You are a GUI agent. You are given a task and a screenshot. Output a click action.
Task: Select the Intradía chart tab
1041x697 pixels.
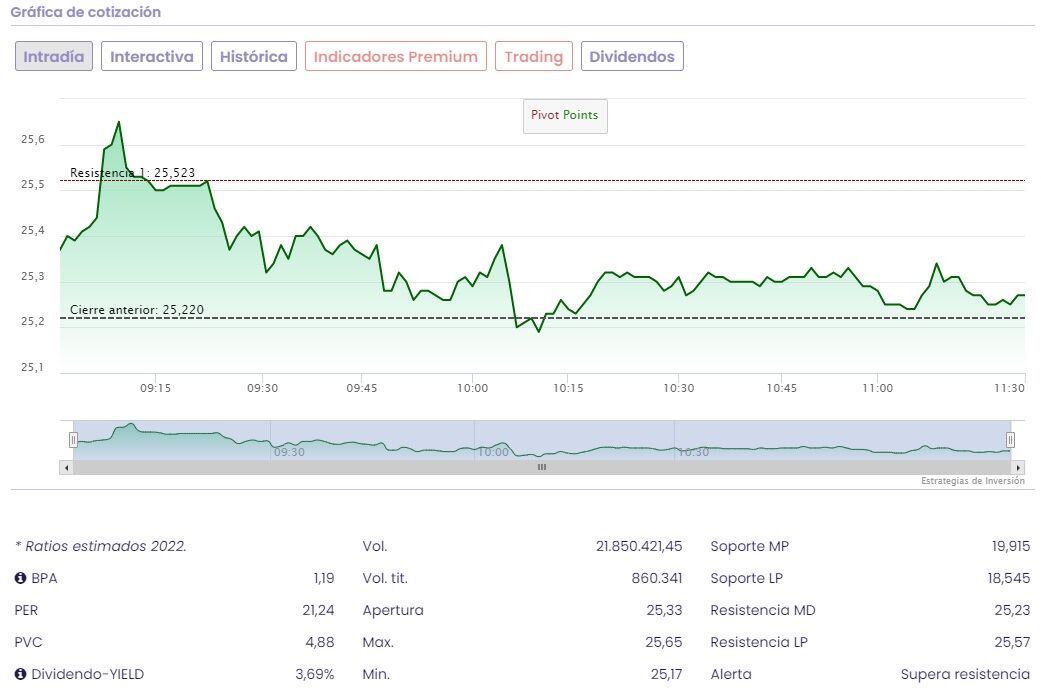pyautogui.click(x=54, y=56)
